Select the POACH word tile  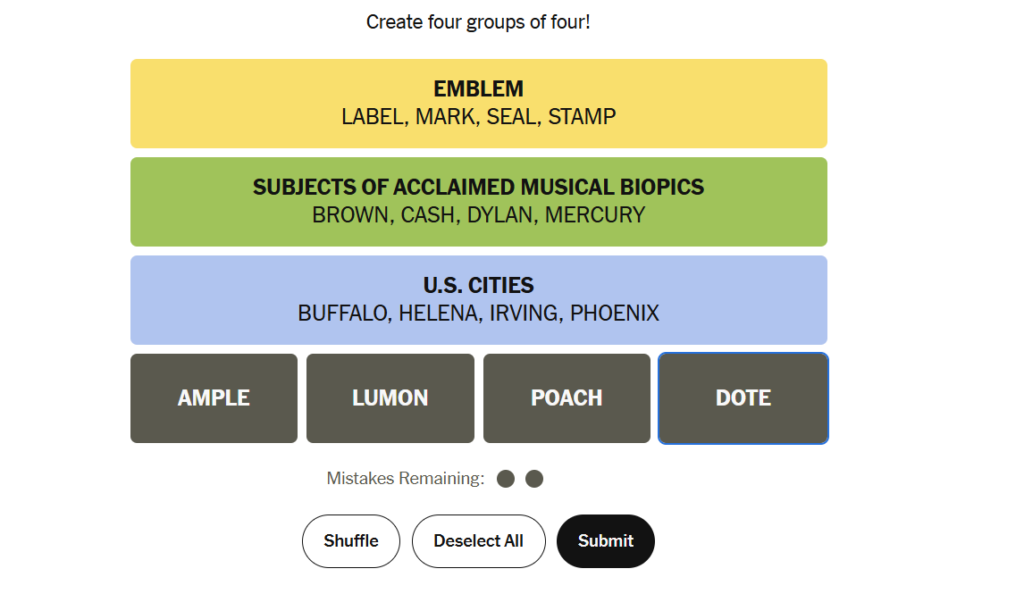click(x=566, y=398)
